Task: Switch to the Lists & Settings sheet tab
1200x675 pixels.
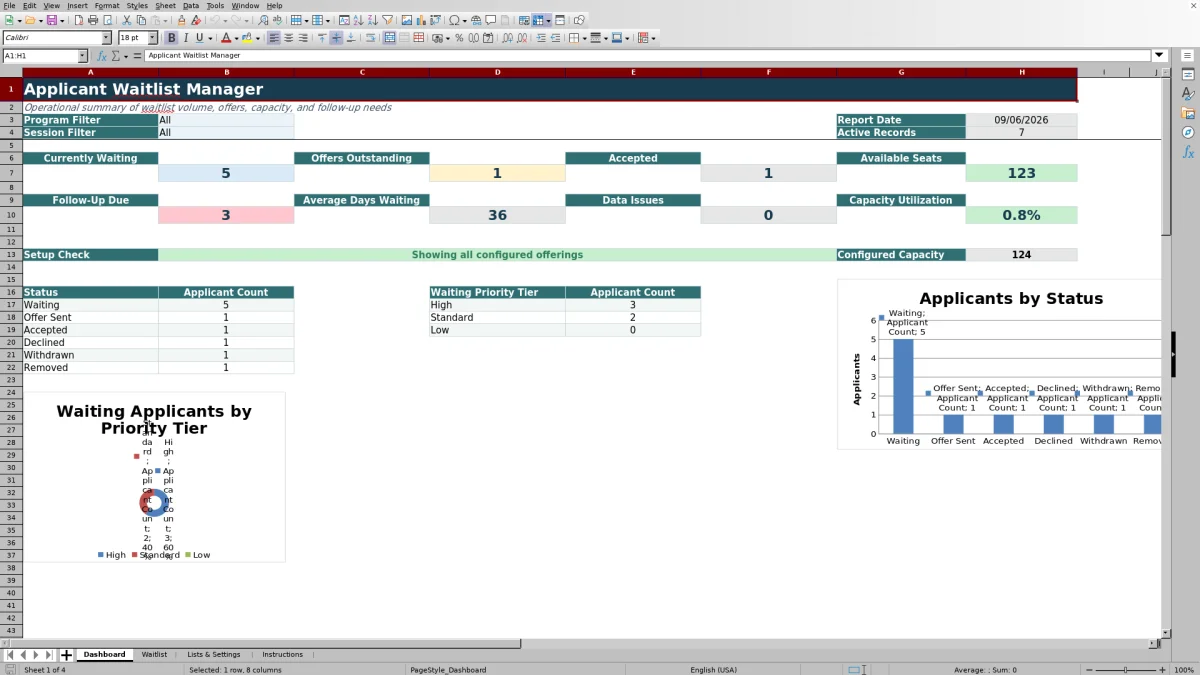Action: tap(214, 655)
